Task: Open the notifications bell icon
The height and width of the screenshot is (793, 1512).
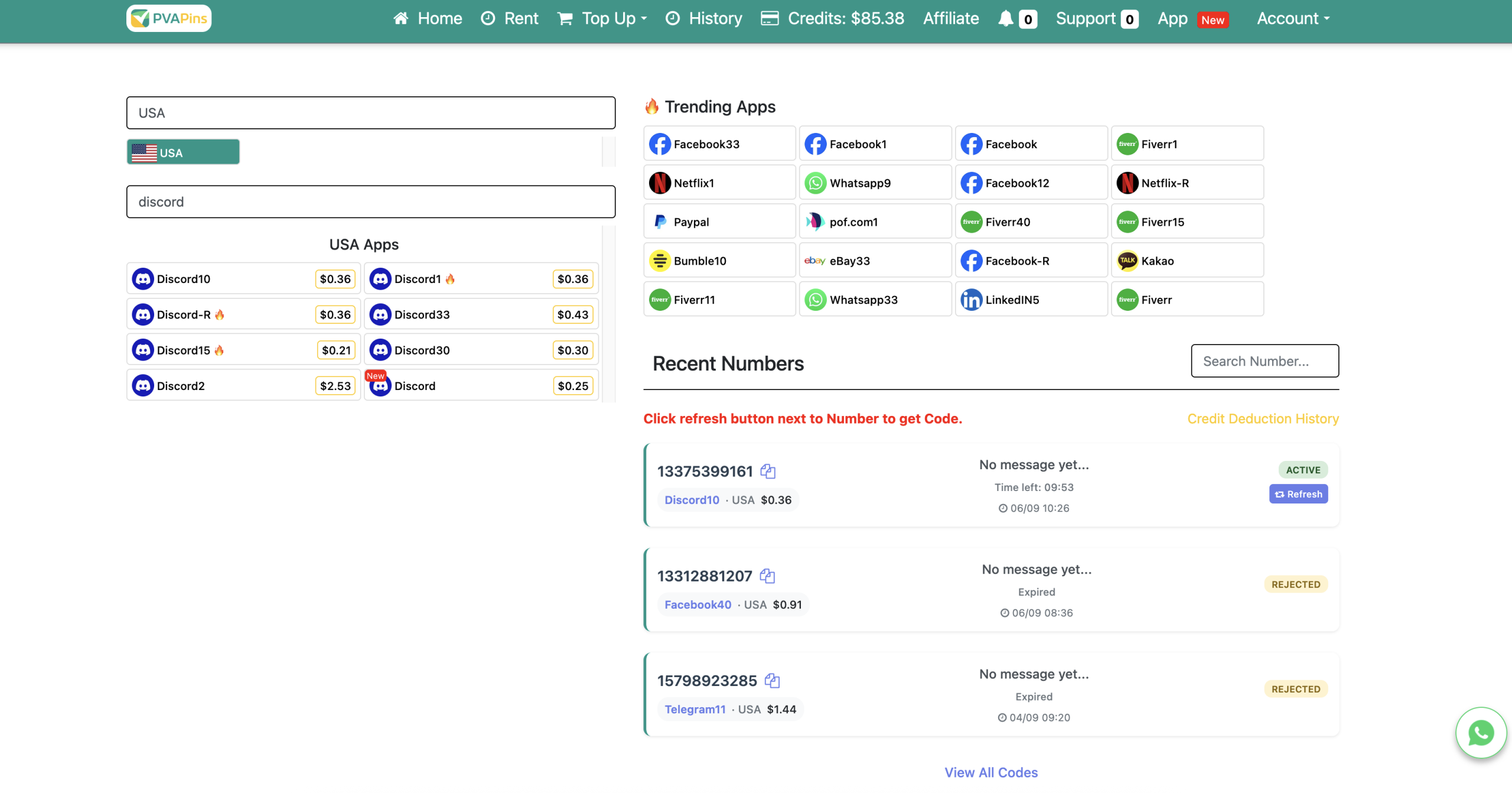Action: pos(1006,18)
